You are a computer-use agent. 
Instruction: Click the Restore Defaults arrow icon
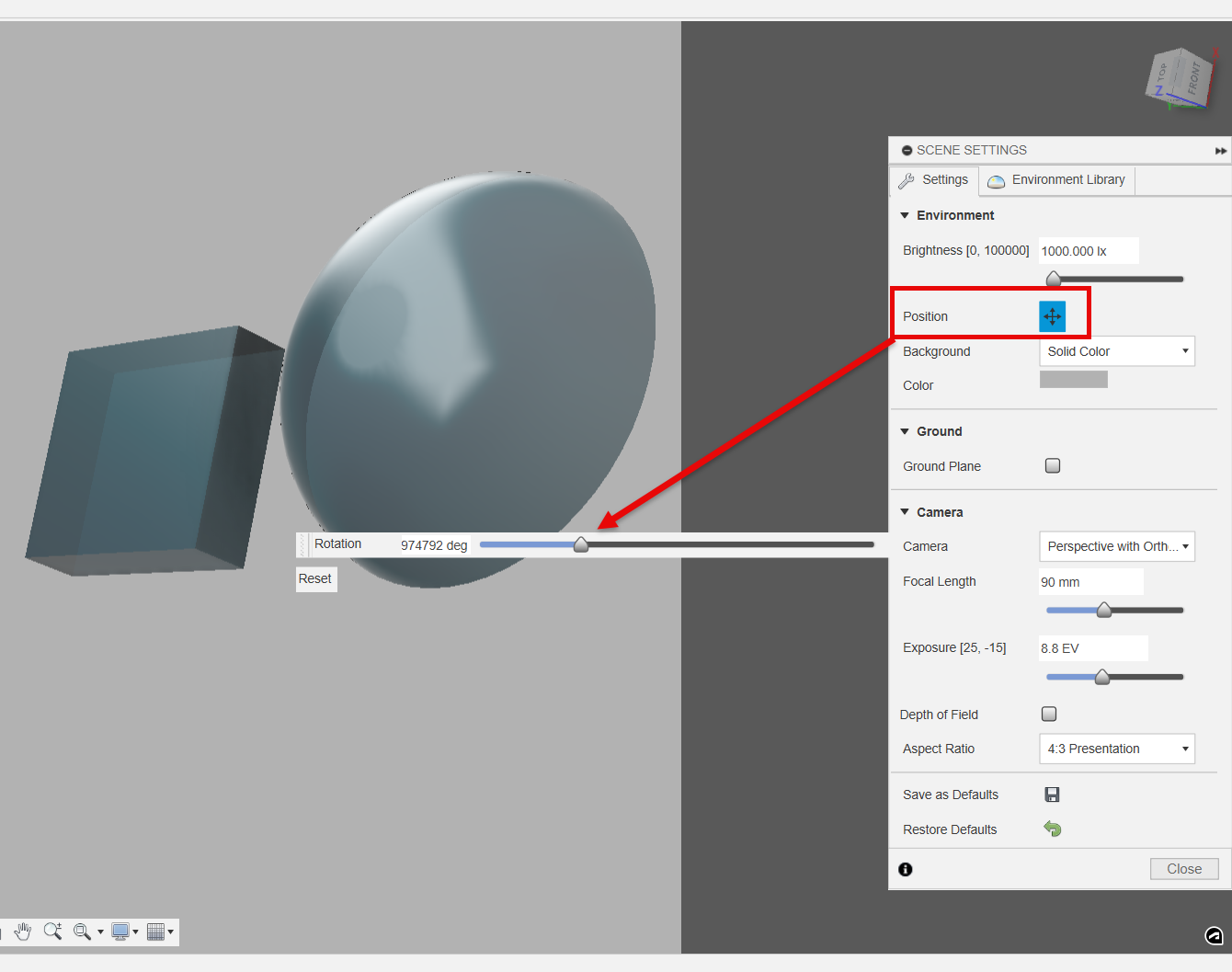(x=1052, y=829)
